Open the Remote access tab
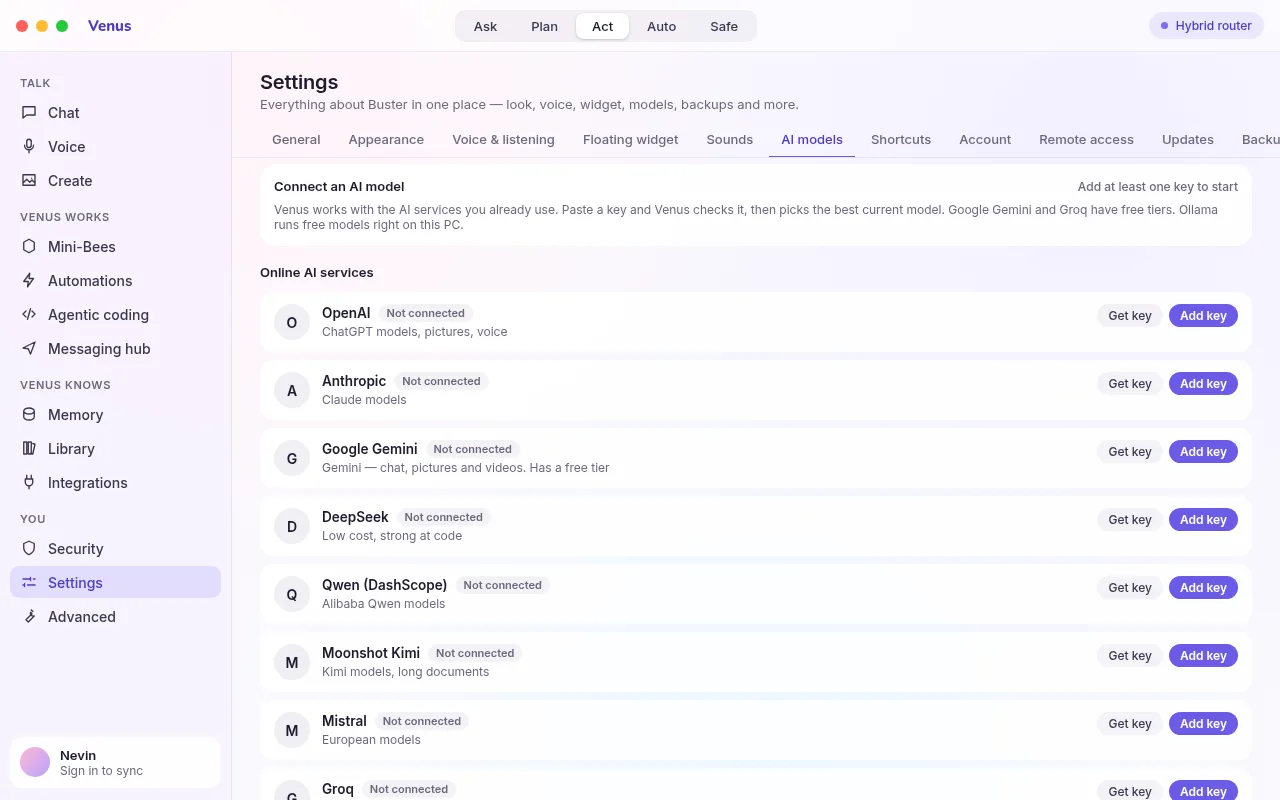Image resolution: width=1280 pixels, height=800 pixels. pyautogui.click(x=1086, y=140)
